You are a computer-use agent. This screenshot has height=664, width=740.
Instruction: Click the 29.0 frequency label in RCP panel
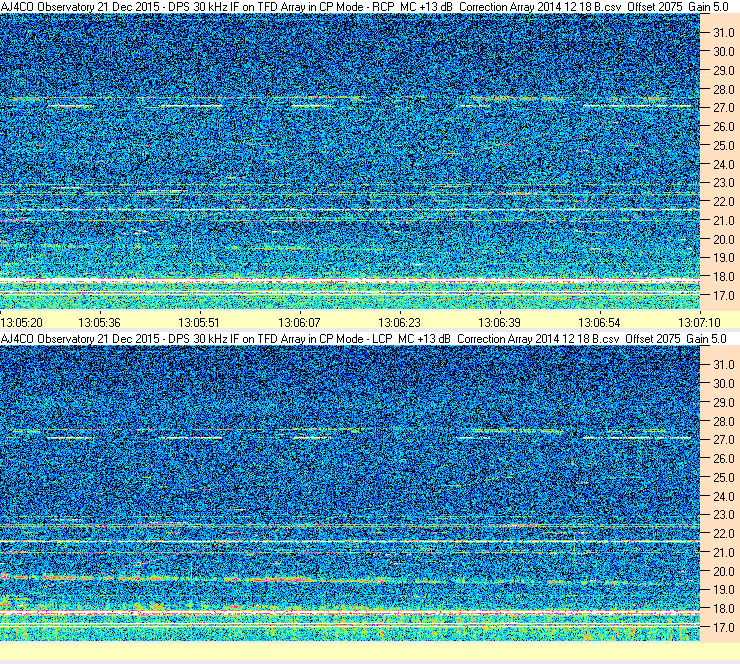tap(723, 71)
